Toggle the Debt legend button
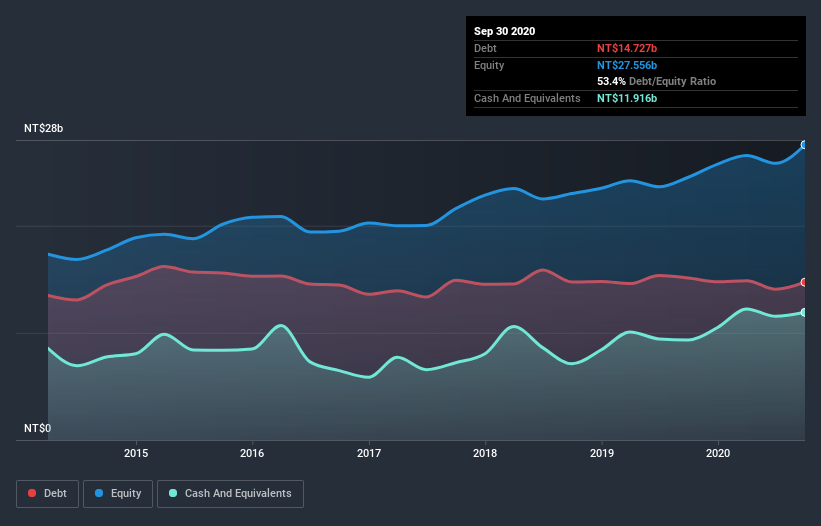Screen dimensions: 821x526 coord(47,494)
